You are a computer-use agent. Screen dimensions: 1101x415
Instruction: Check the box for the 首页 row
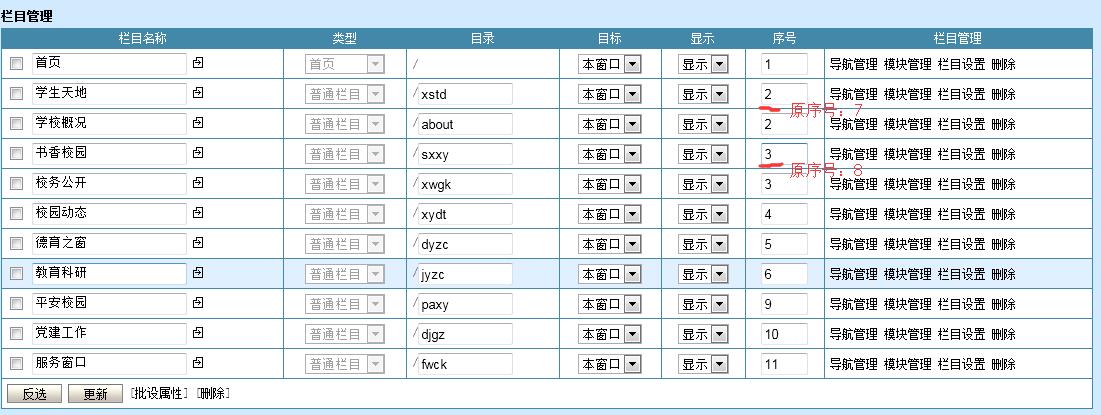(16, 64)
